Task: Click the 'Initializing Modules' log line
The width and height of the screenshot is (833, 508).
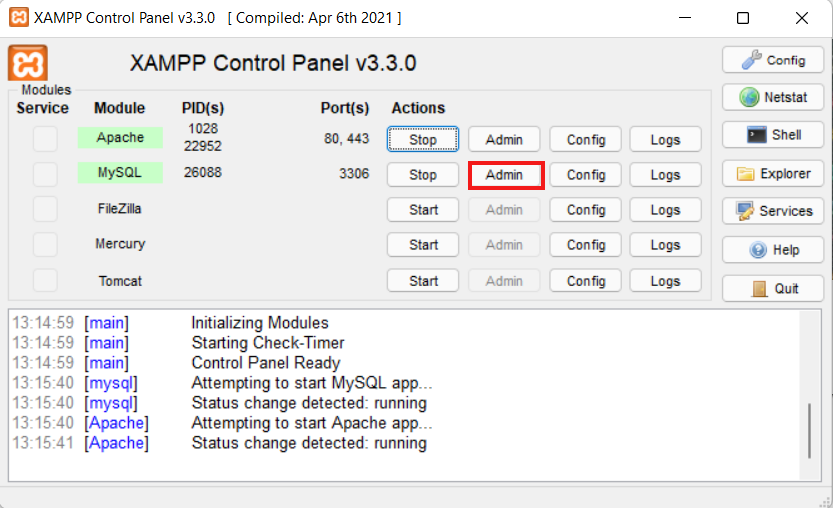Action: 260,323
